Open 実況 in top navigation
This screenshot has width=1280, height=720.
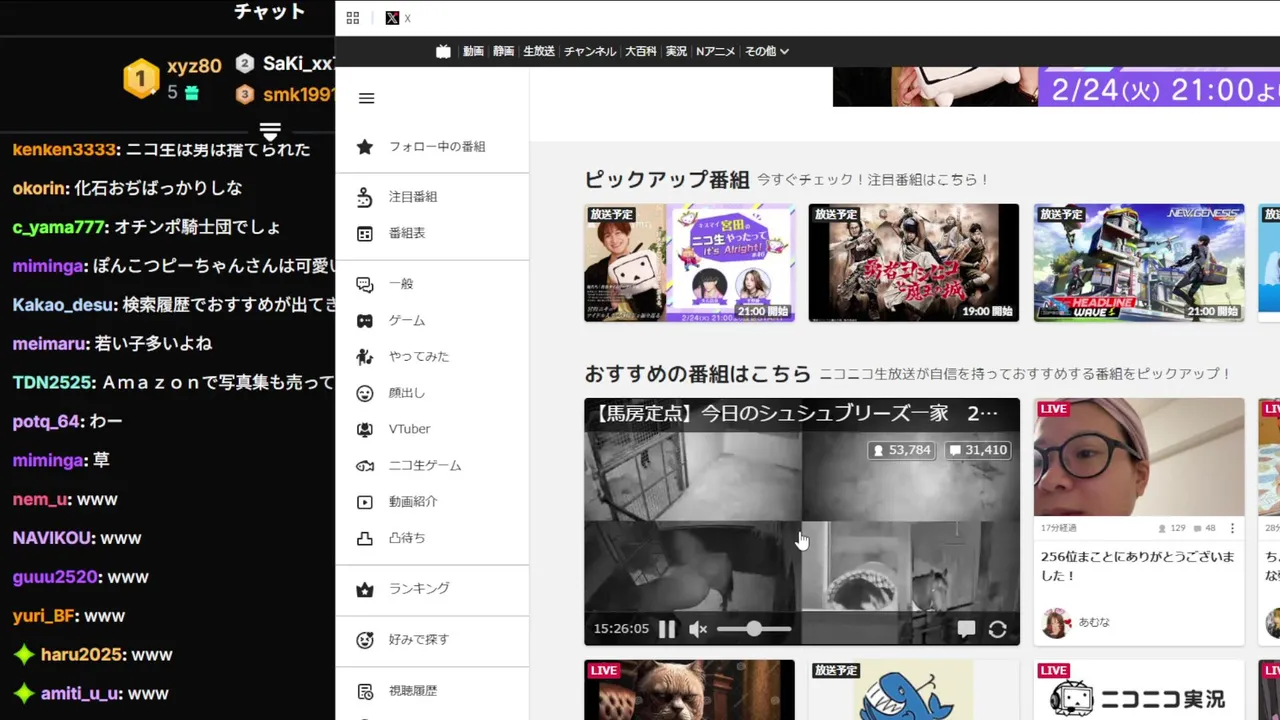676,51
